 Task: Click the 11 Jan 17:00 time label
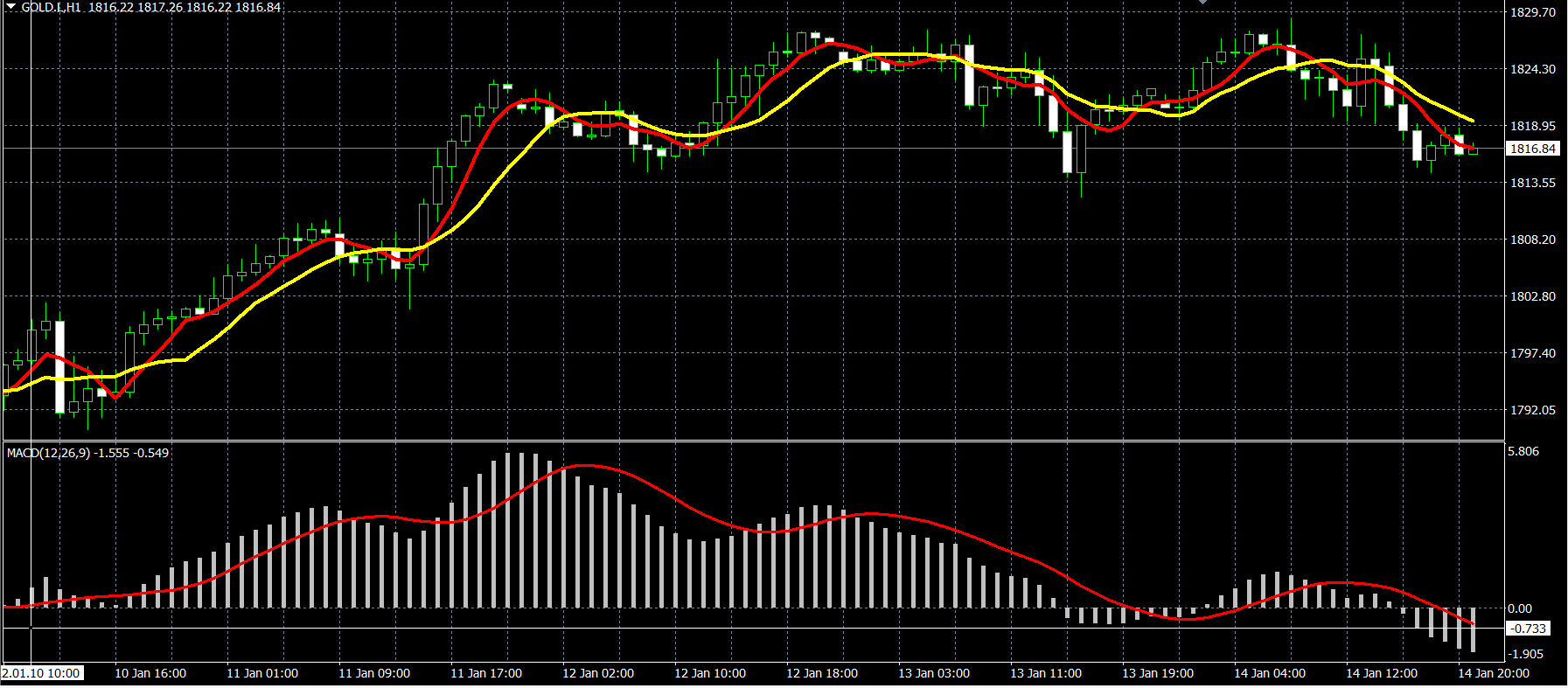tap(486, 673)
